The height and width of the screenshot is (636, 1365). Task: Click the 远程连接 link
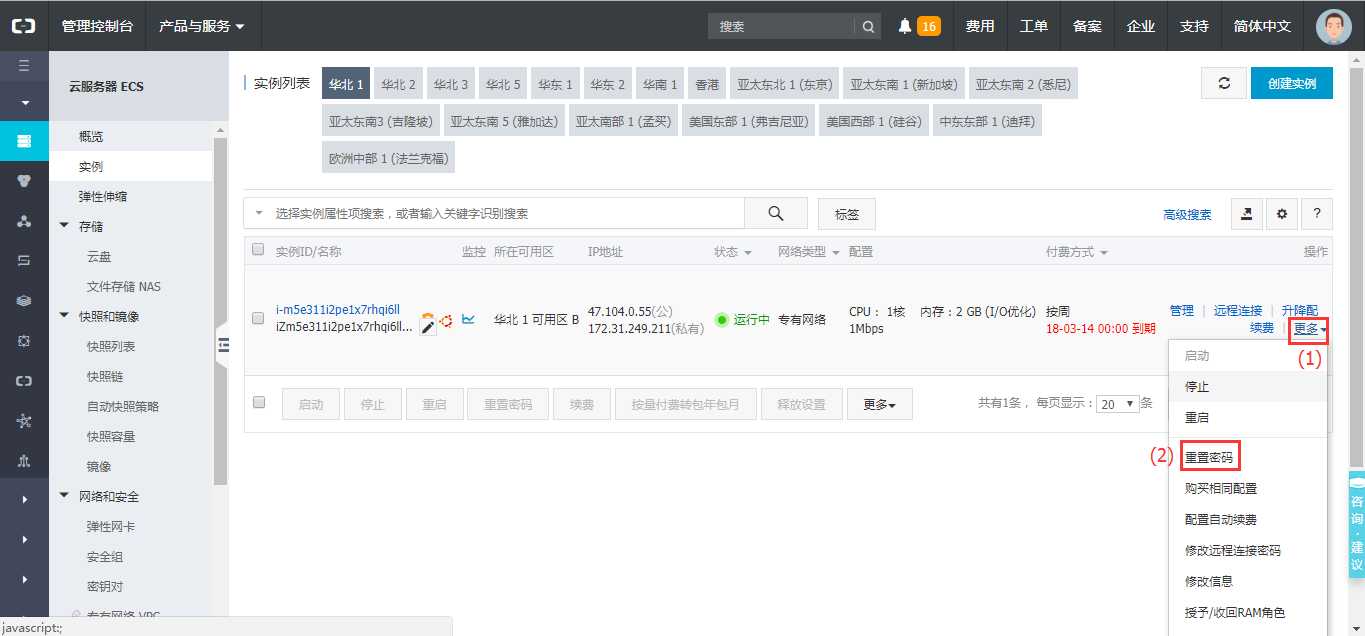coord(1238,311)
